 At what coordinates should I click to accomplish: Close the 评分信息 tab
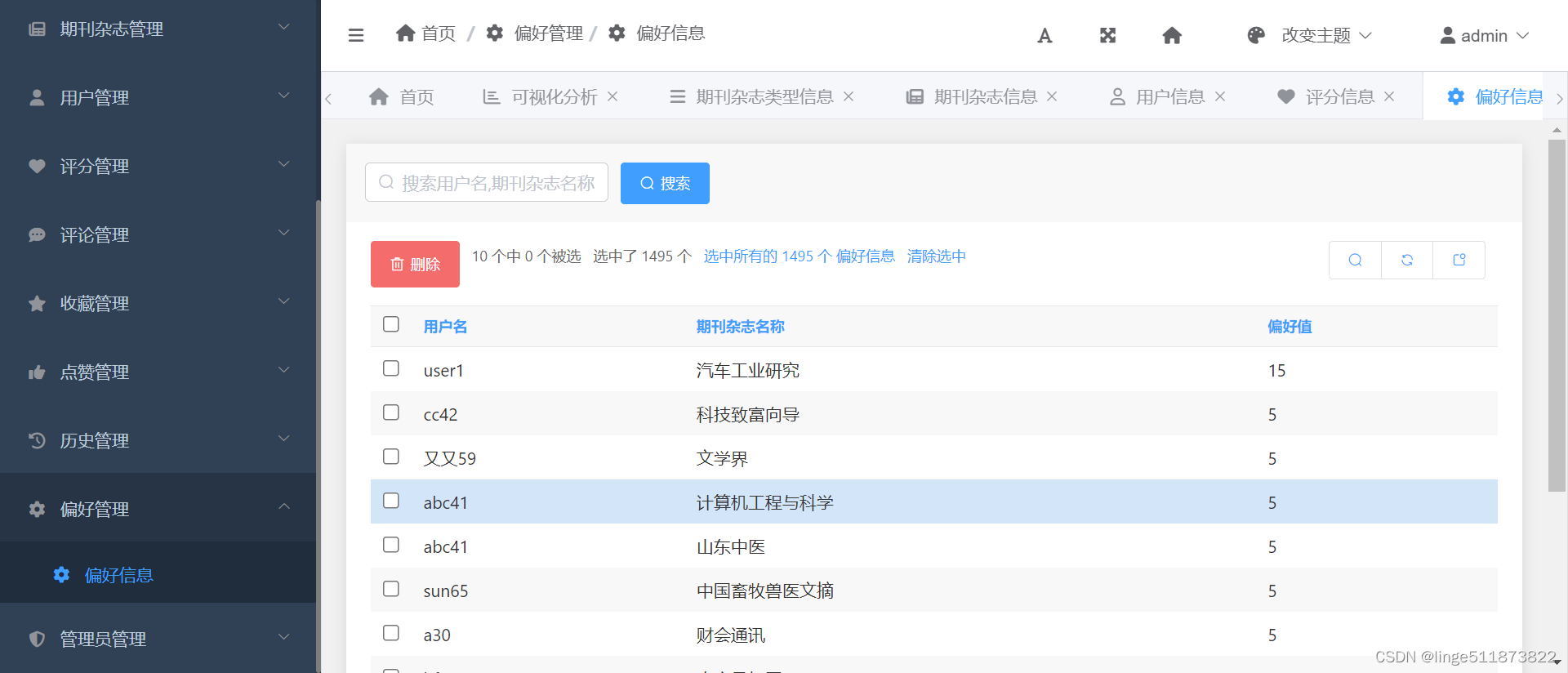click(1389, 96)
